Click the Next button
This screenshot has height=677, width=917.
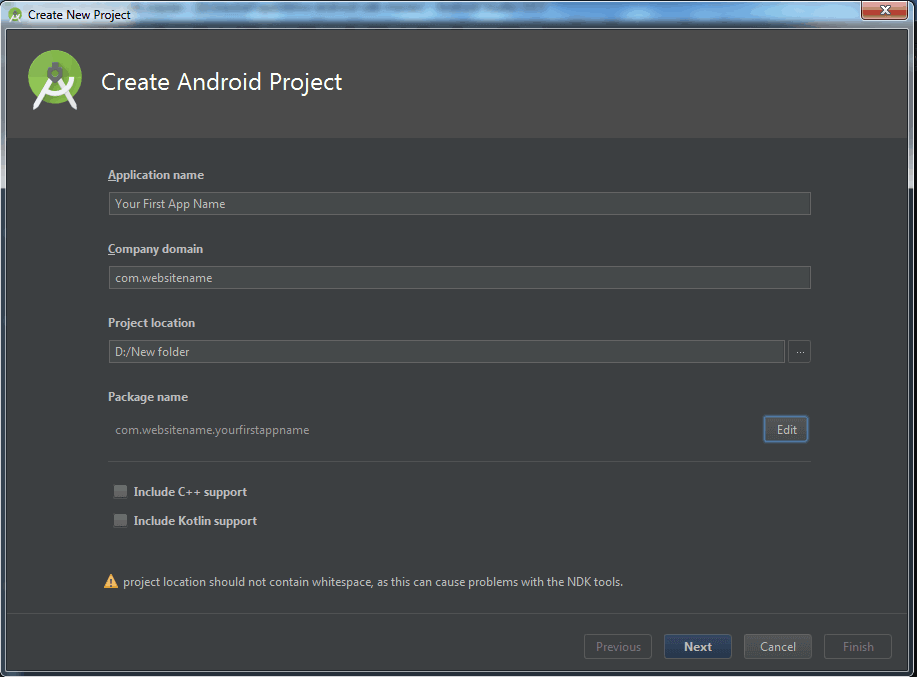698,647
